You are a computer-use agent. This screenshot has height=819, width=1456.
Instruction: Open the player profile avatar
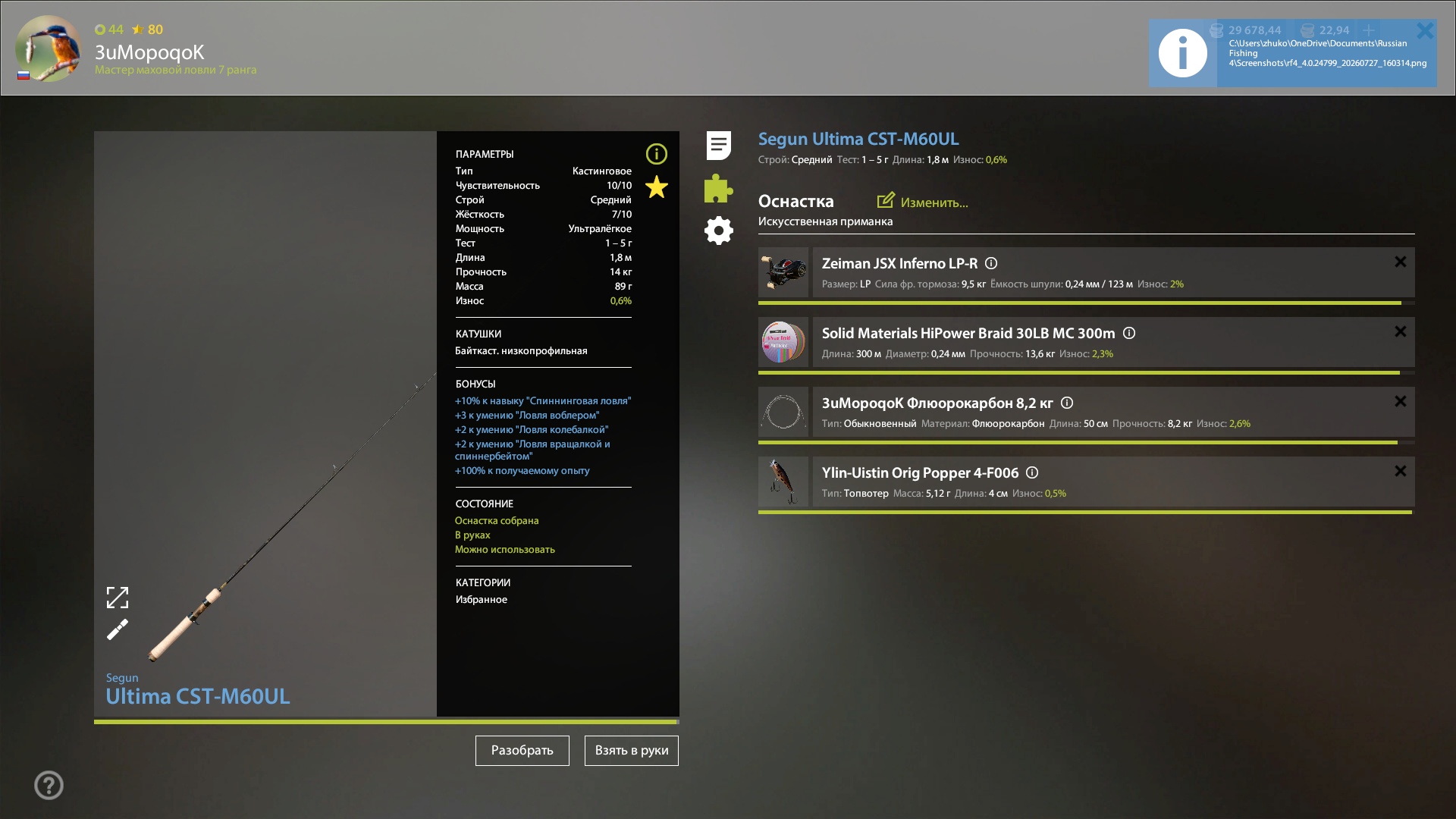(x=48, y=49)
